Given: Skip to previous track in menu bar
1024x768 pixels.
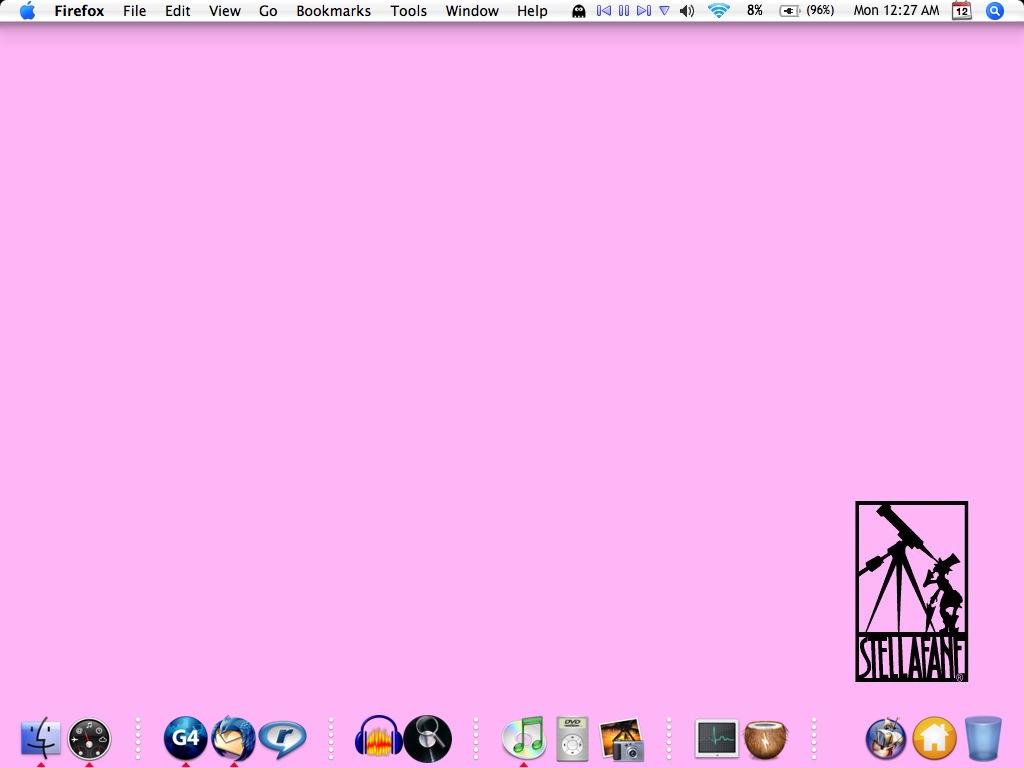Looking at the screenshot, I should pos(604,10).
